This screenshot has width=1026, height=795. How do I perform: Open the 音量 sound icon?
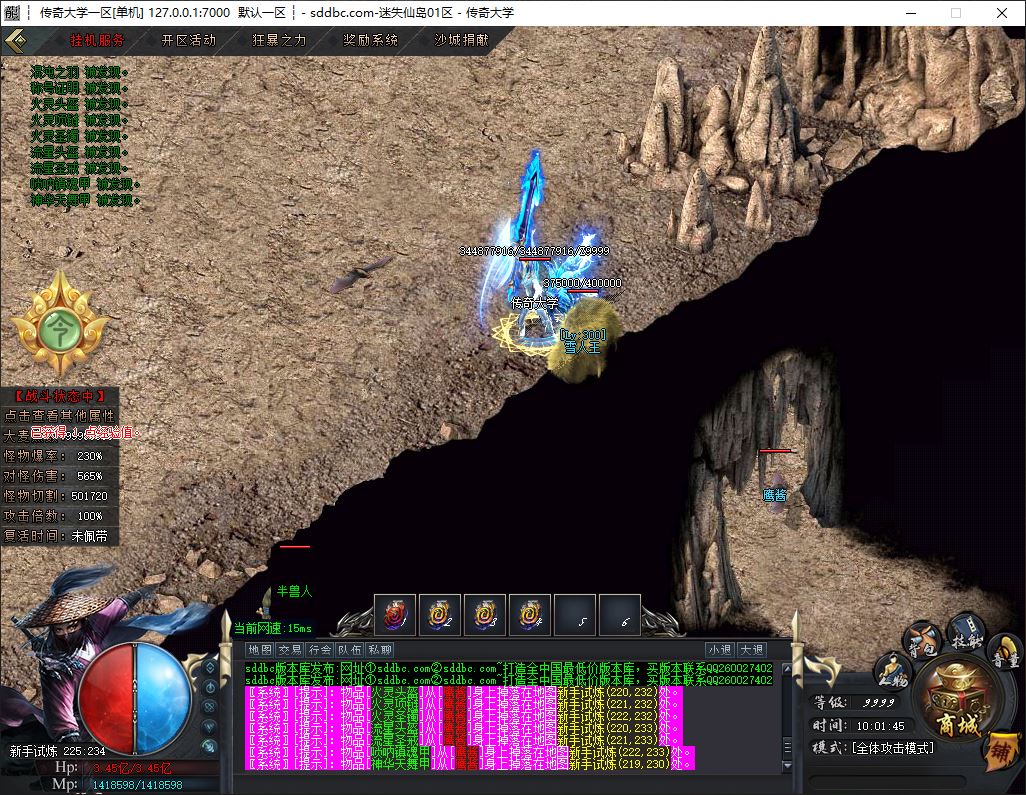pos(1006,654)
